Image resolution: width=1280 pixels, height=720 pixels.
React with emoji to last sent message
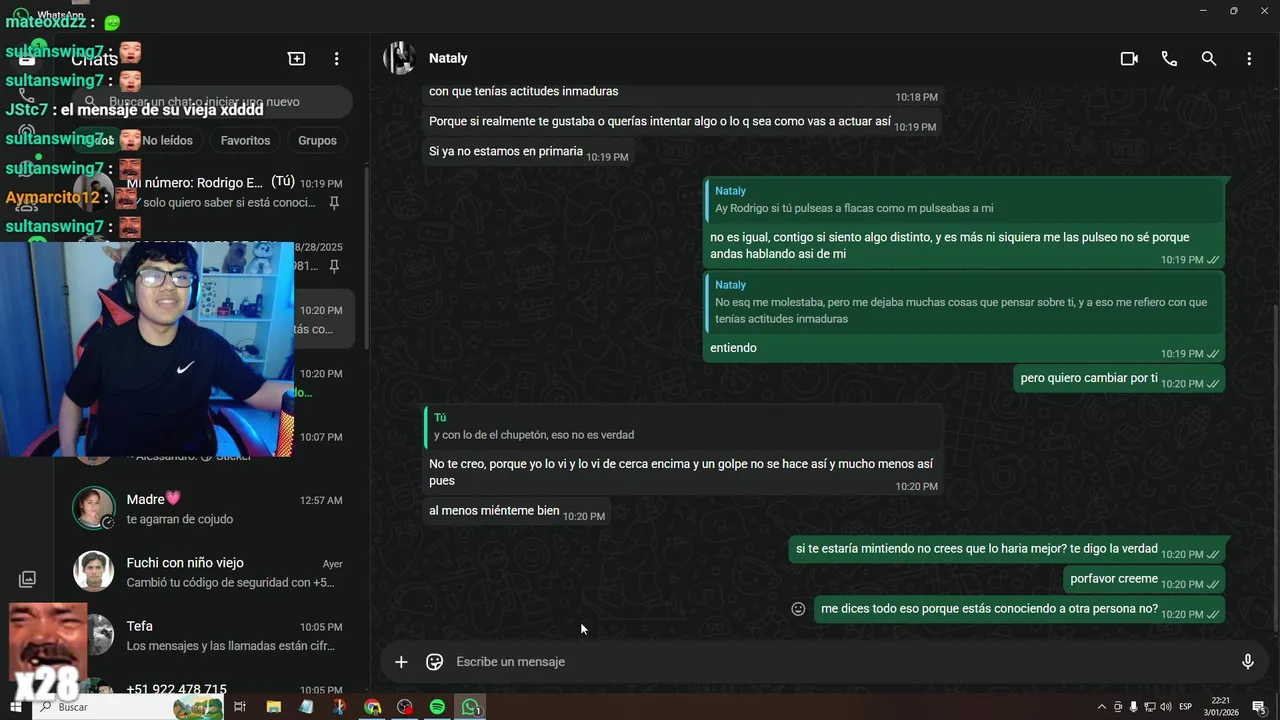tap(798, 609)
